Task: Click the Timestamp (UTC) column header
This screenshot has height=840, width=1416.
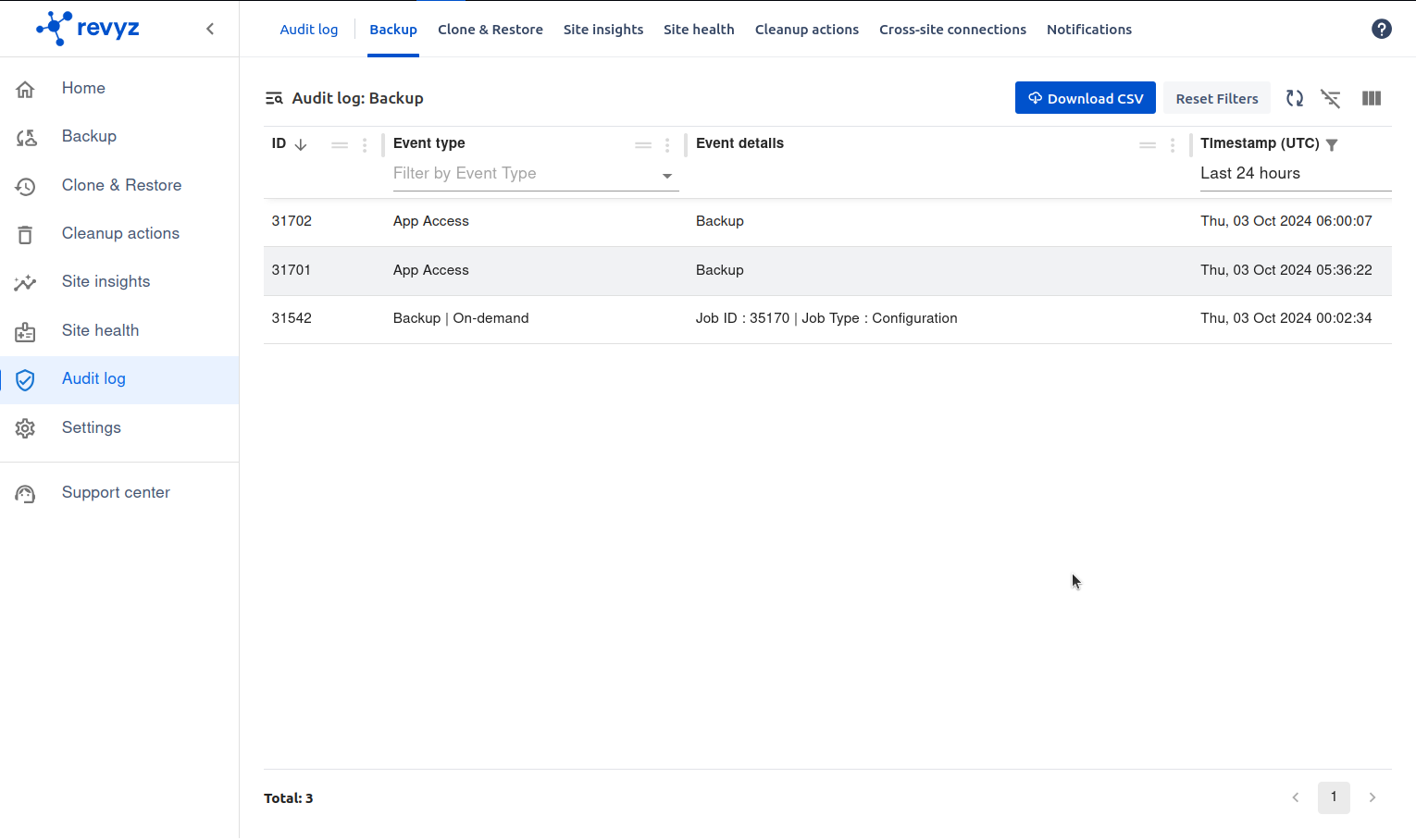Action: click(x=1260, y=143)
